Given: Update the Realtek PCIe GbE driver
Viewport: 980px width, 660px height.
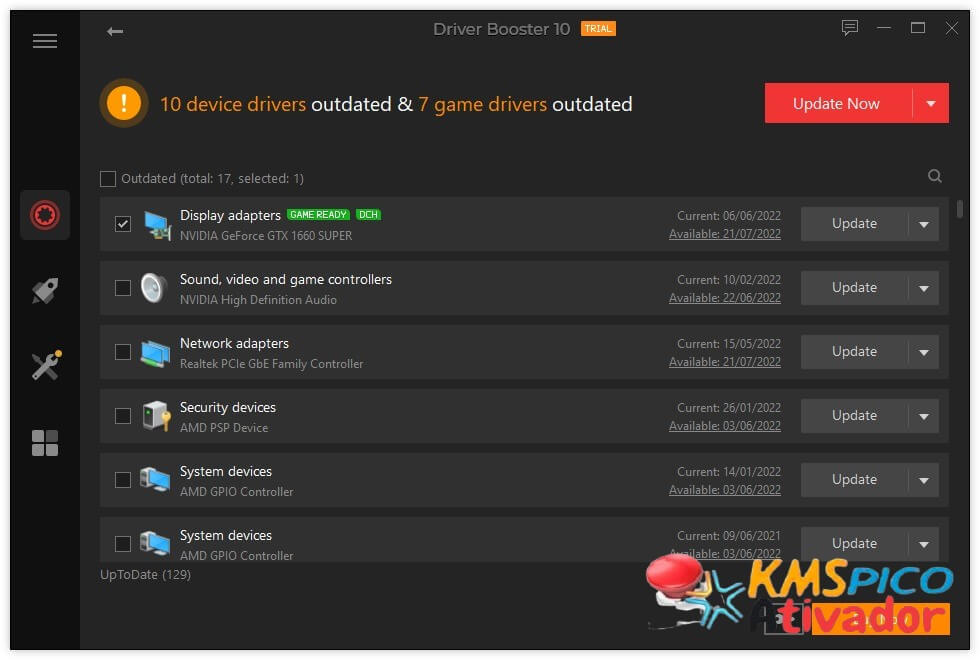Looking at the screenshot, I should [x=854, y=352].
